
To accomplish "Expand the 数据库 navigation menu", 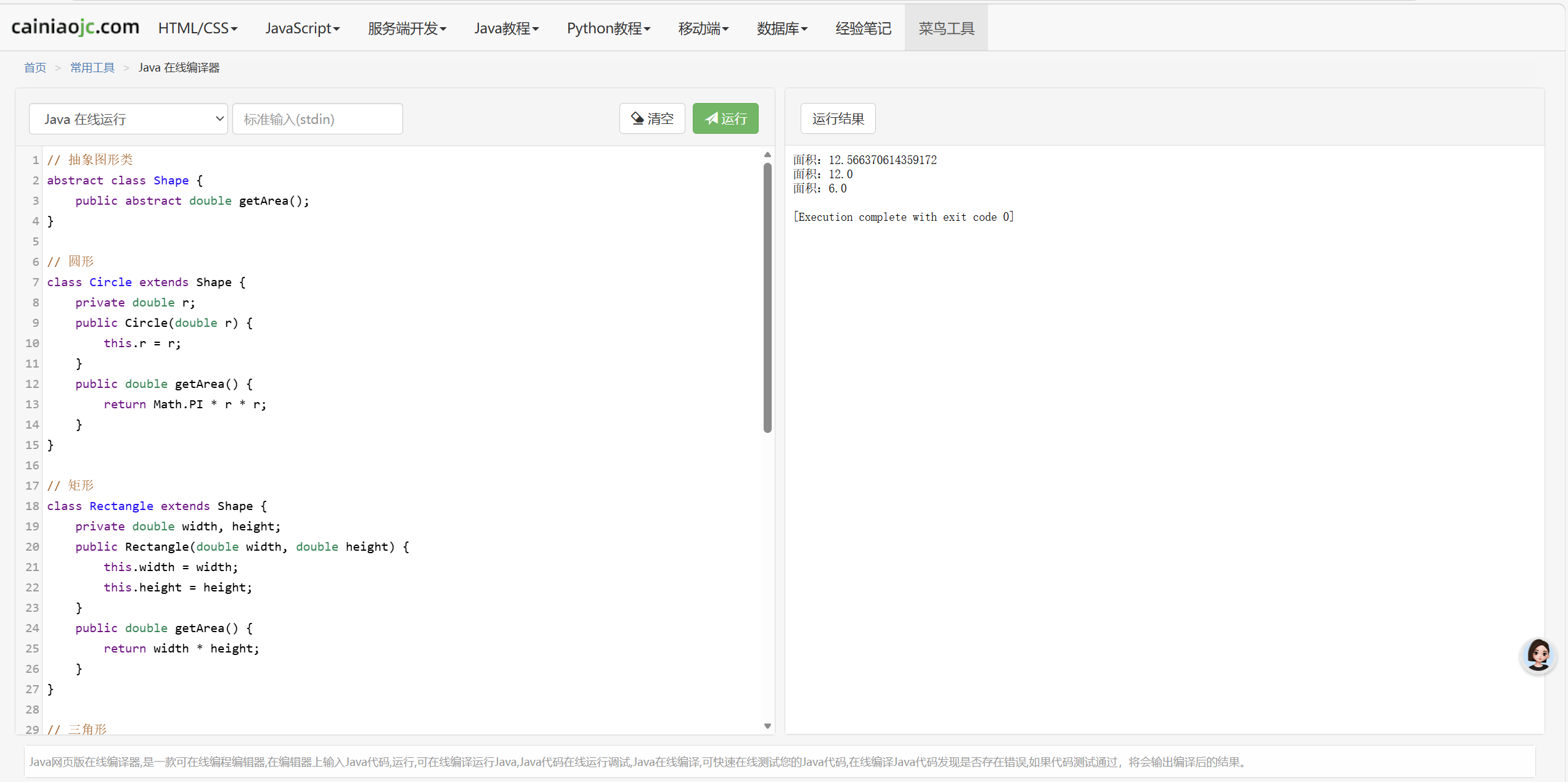I will coord(782,28).
